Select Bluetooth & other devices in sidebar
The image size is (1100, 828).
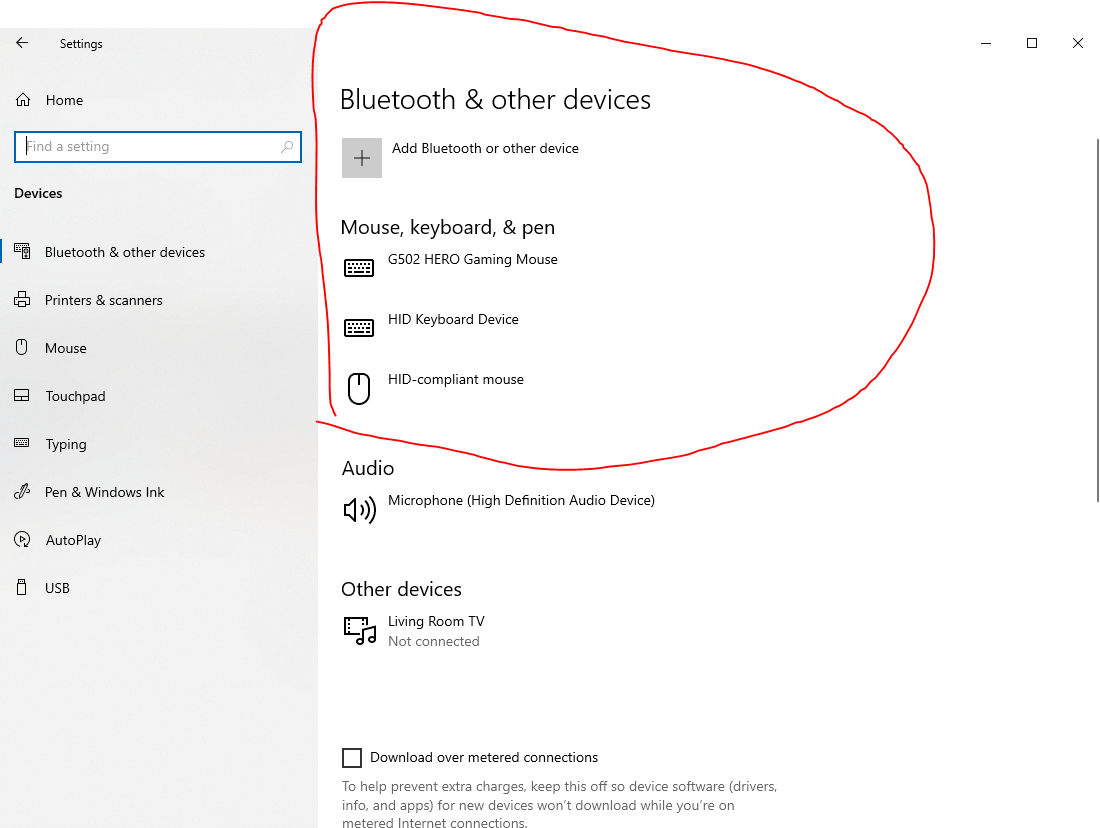[x=125, y=252]
